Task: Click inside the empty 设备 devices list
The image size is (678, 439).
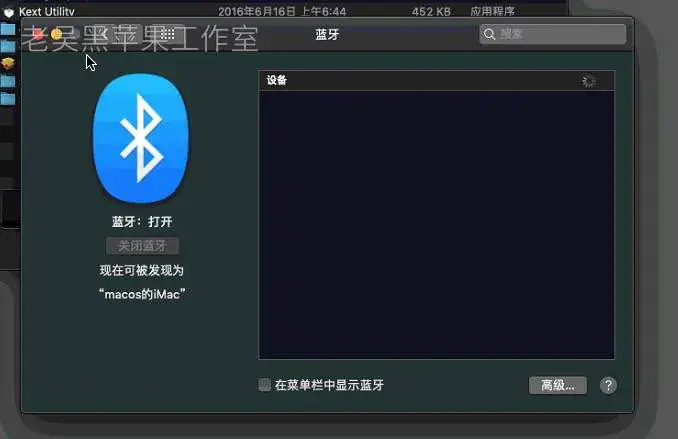Action: click(x=436, y=224)
